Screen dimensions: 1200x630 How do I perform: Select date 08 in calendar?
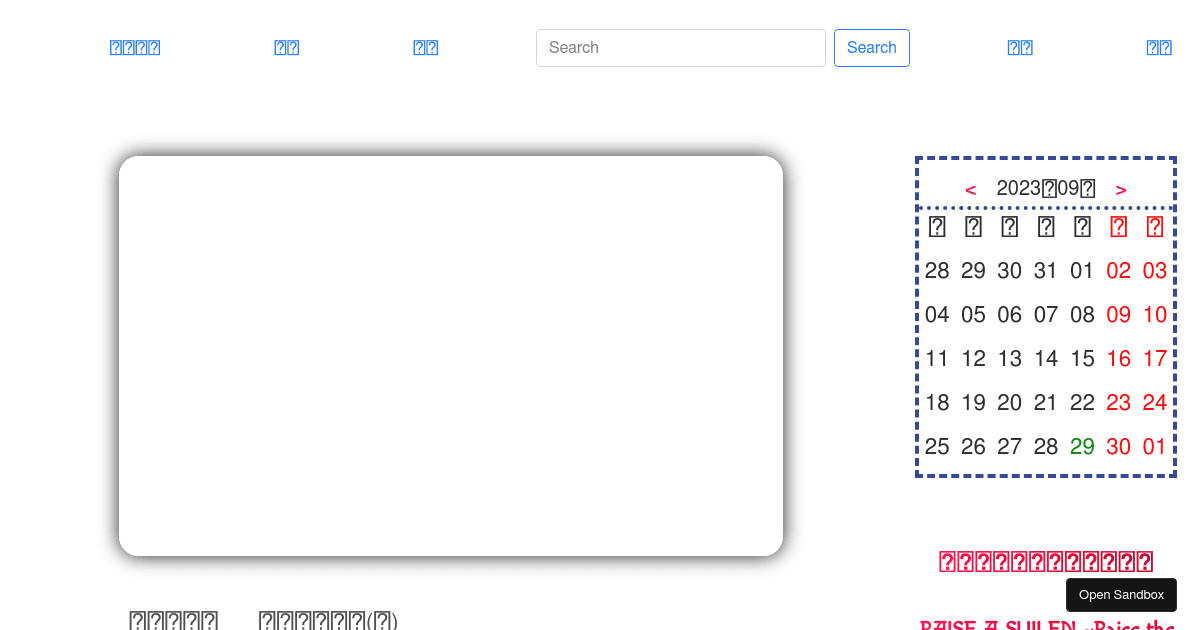[1082, 315]
